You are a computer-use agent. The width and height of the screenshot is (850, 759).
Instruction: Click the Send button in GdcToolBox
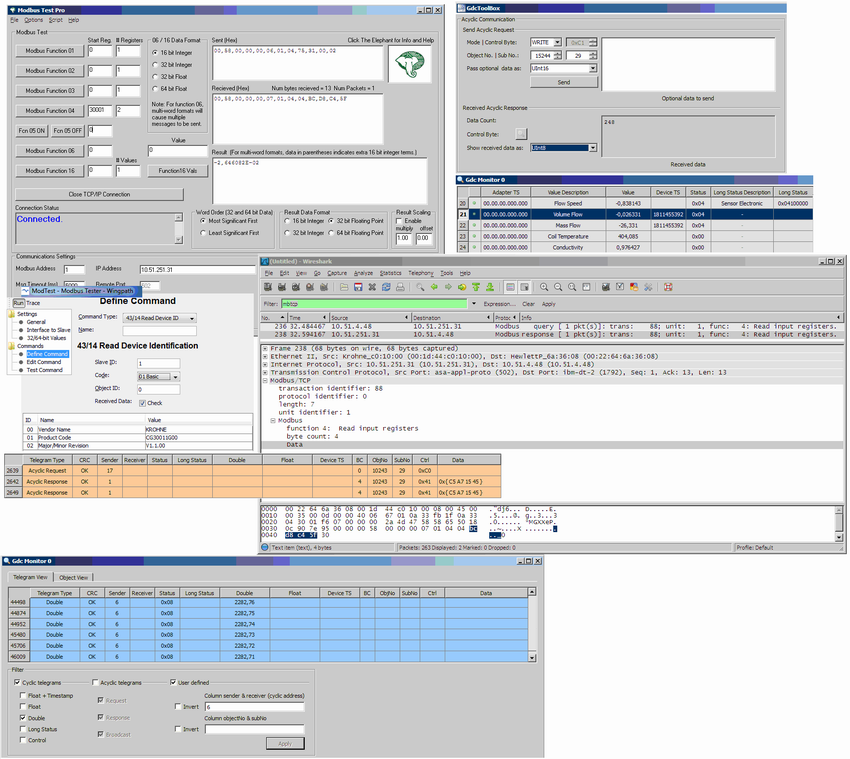(x=563, y=82)
